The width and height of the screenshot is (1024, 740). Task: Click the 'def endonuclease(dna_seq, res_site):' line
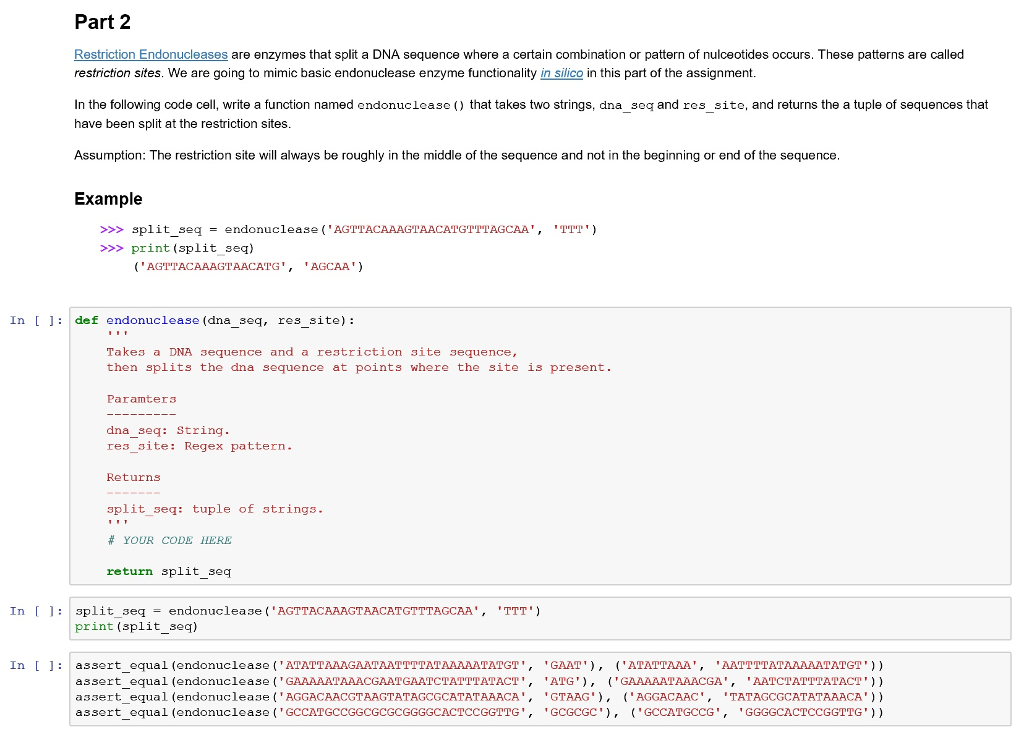pos(215,321)
